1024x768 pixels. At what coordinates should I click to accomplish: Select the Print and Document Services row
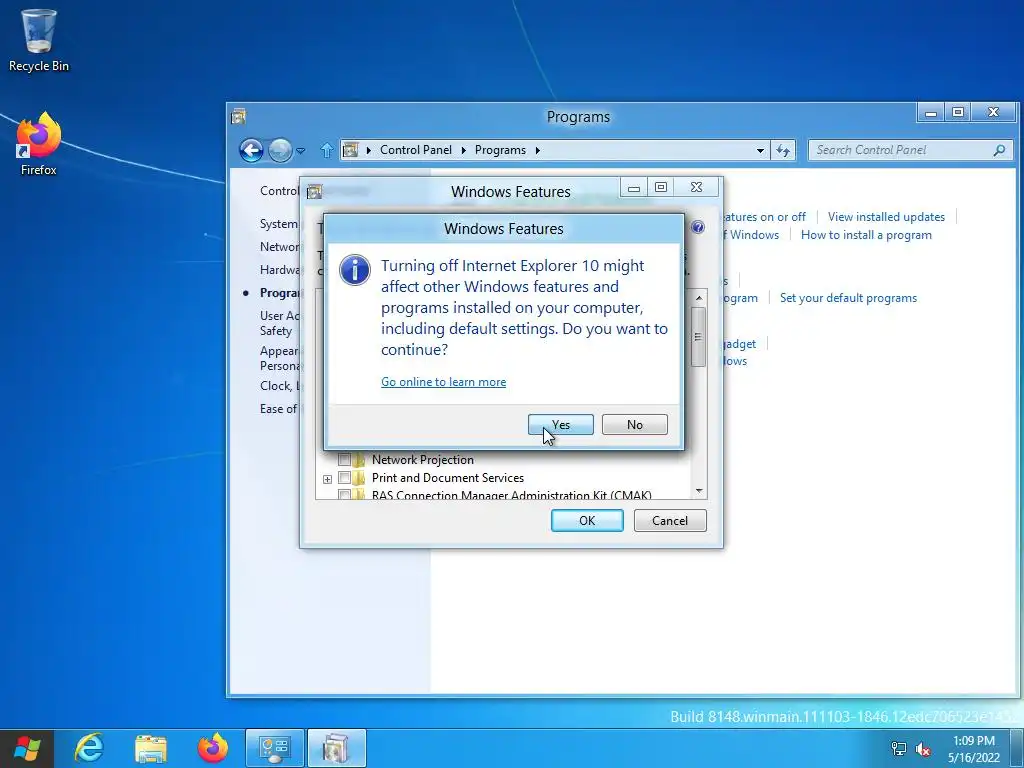point(447,478)
